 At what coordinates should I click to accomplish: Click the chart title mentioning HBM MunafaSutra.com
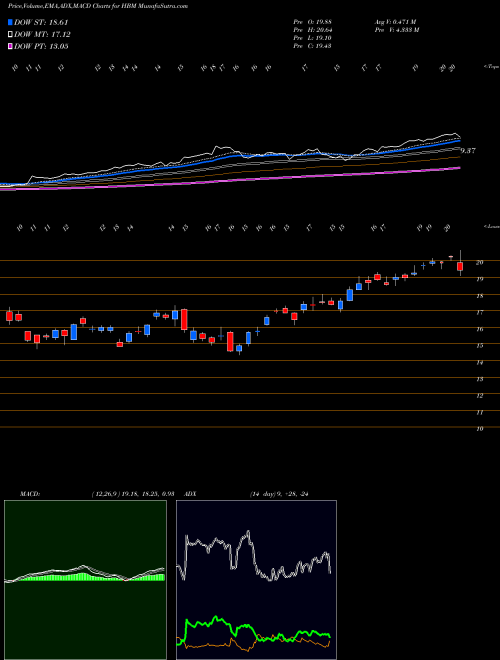[98, 6]
